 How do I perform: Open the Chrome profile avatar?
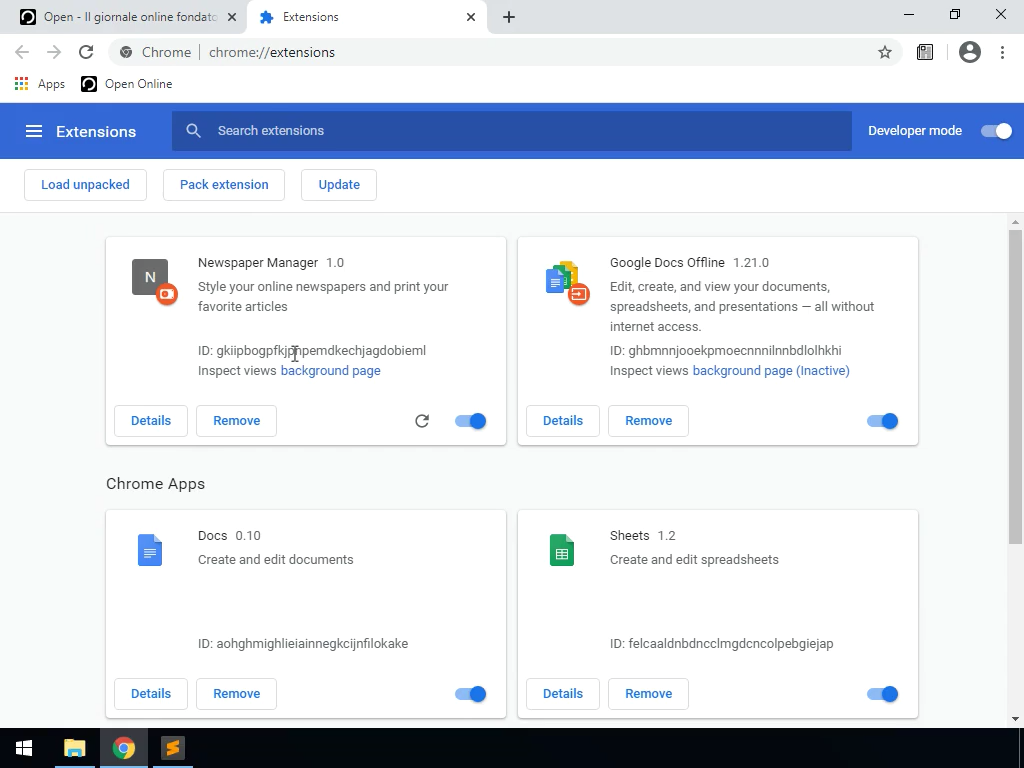970,52
